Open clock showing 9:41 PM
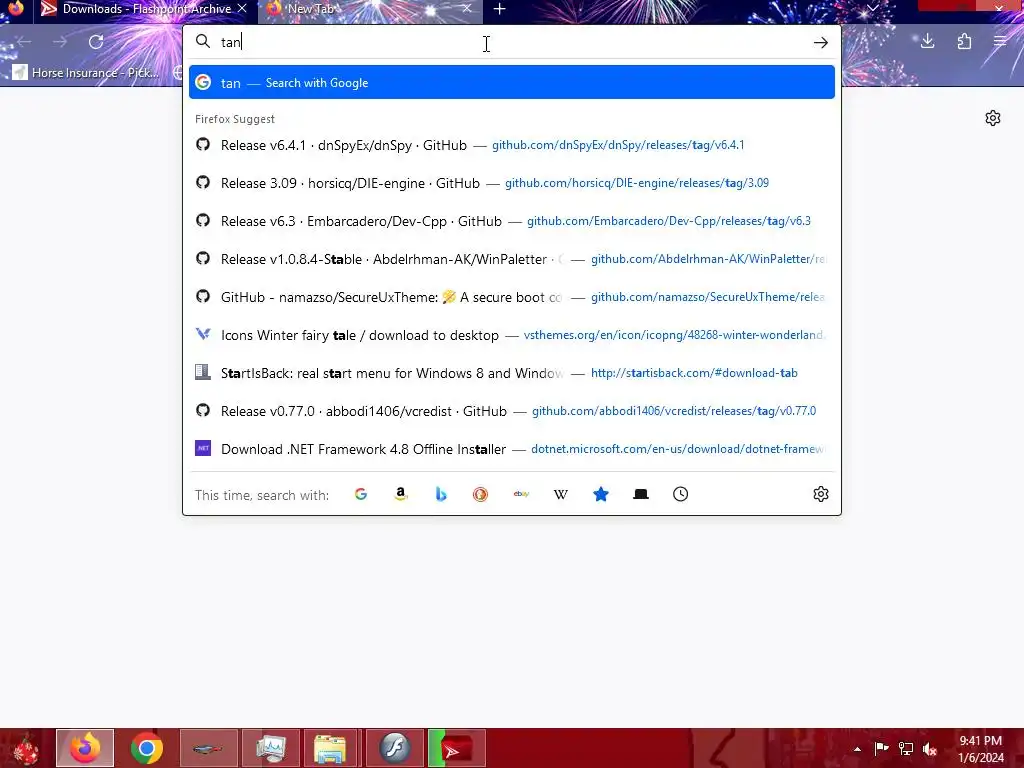 pos(980,749)
